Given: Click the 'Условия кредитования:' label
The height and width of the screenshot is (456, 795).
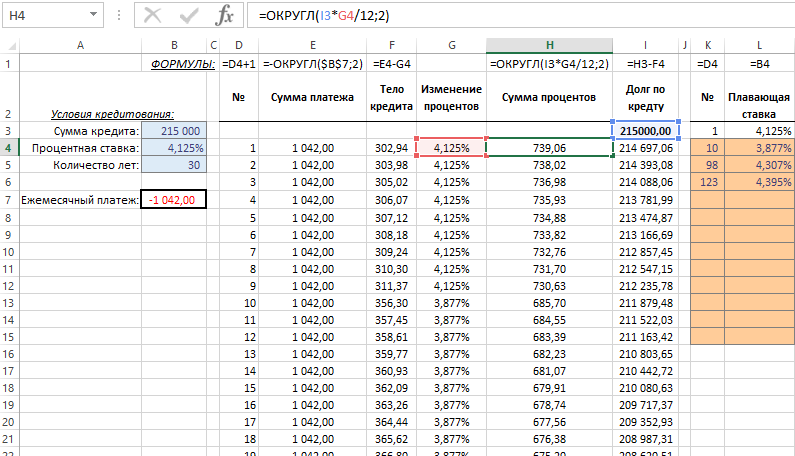Looking at the screenshot, I should tap(113, 114).
